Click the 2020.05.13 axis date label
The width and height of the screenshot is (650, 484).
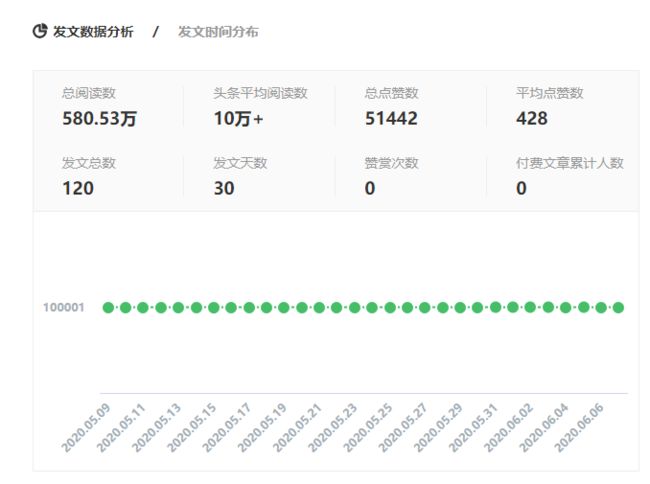click(x=156, y=428)
